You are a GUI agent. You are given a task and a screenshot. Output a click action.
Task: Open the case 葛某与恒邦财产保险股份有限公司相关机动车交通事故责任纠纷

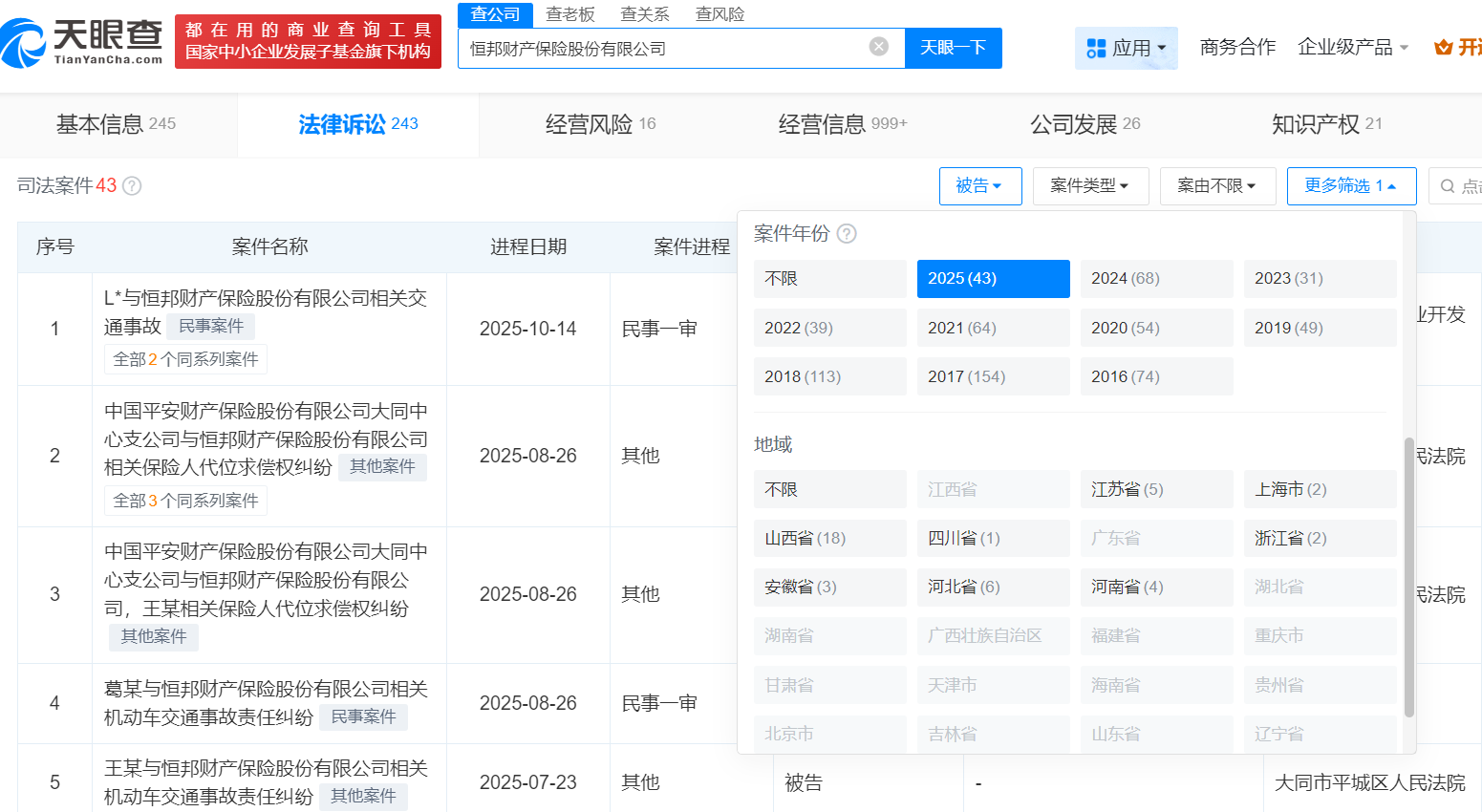(266, 703)
